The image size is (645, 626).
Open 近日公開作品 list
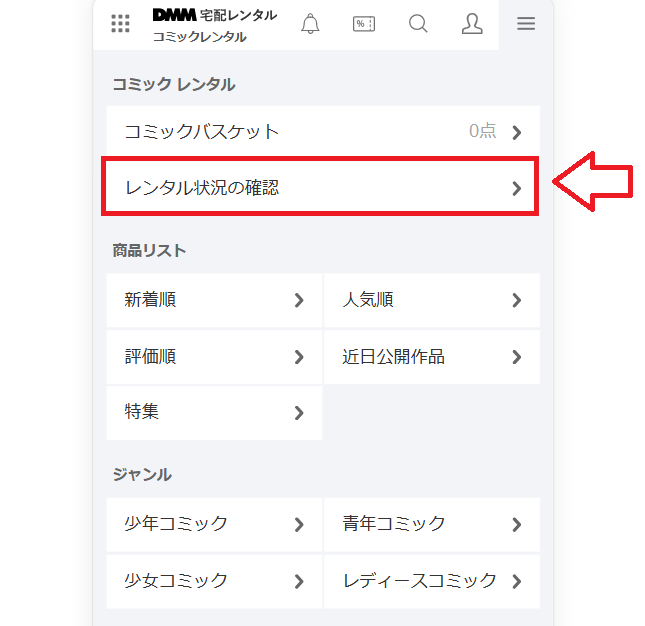[x=432, y=357]
